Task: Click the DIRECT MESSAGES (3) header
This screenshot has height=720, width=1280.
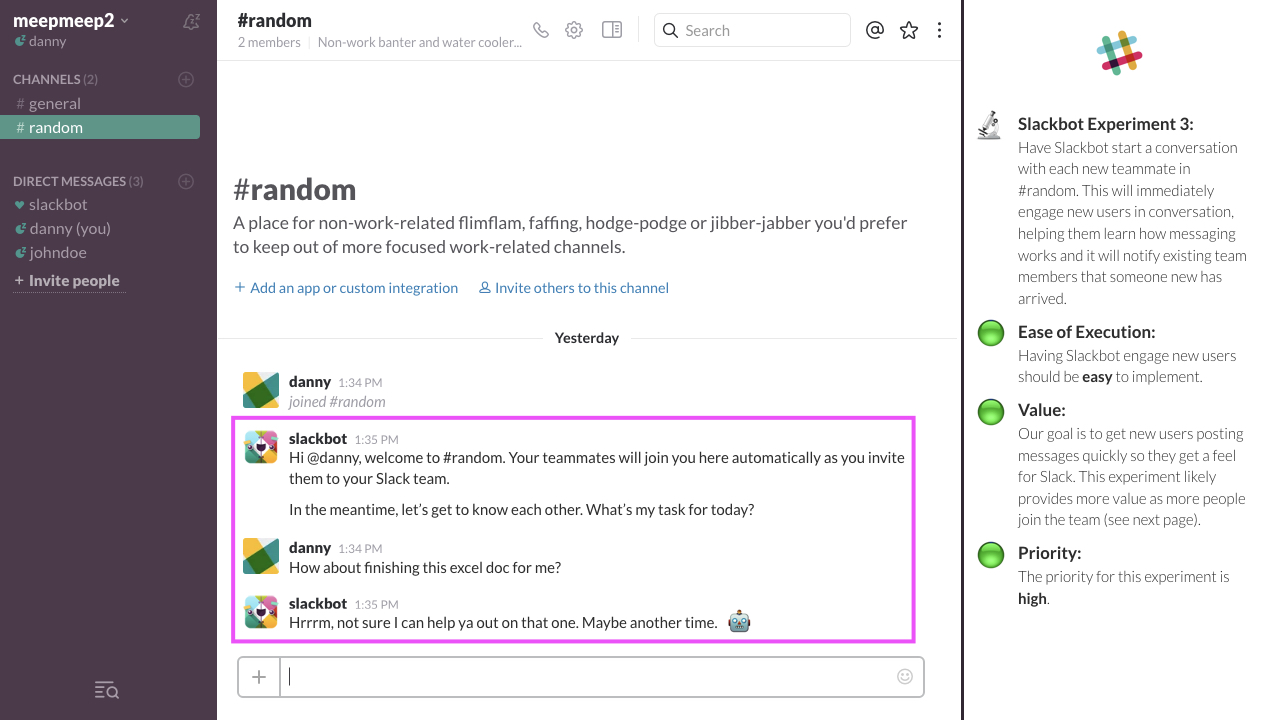Action: point(78,181)
